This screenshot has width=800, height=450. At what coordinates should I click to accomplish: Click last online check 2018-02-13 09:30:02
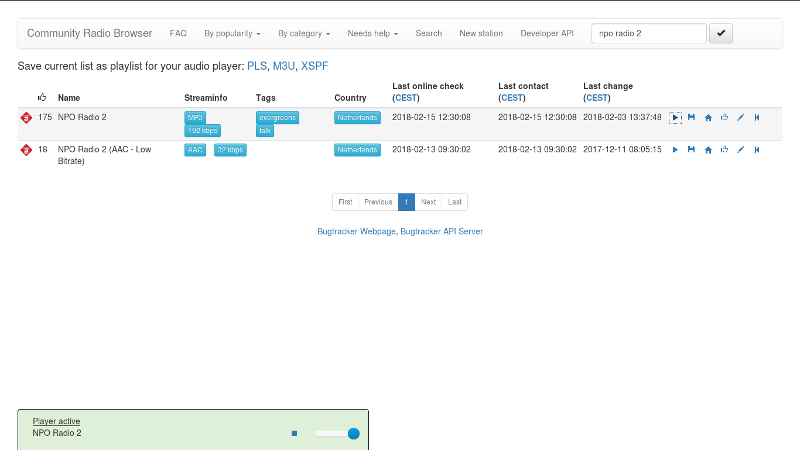pyautogui.click(x=431, y=149)
